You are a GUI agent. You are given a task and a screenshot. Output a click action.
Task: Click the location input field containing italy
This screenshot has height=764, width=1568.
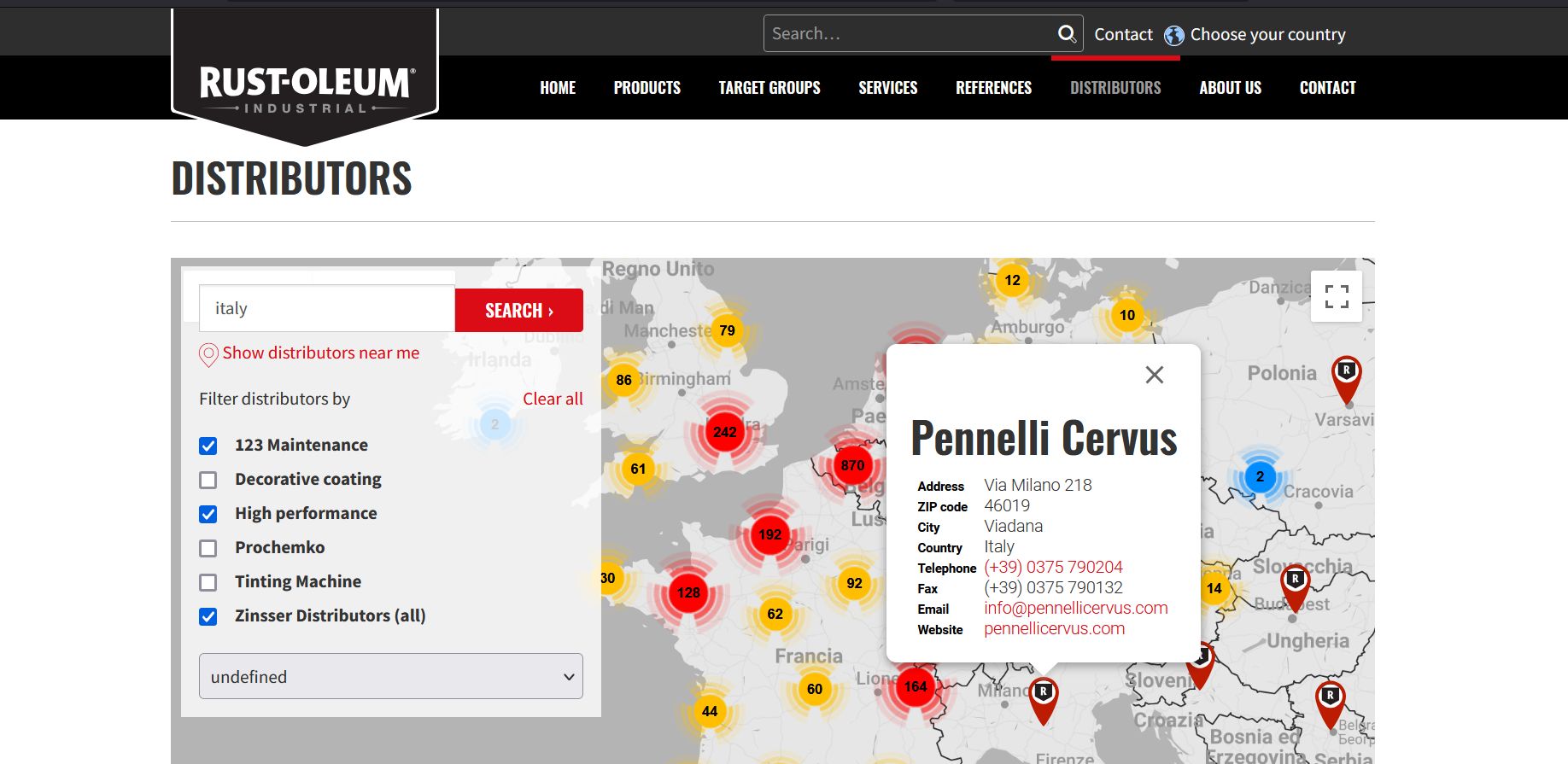(x=326, y=309)
